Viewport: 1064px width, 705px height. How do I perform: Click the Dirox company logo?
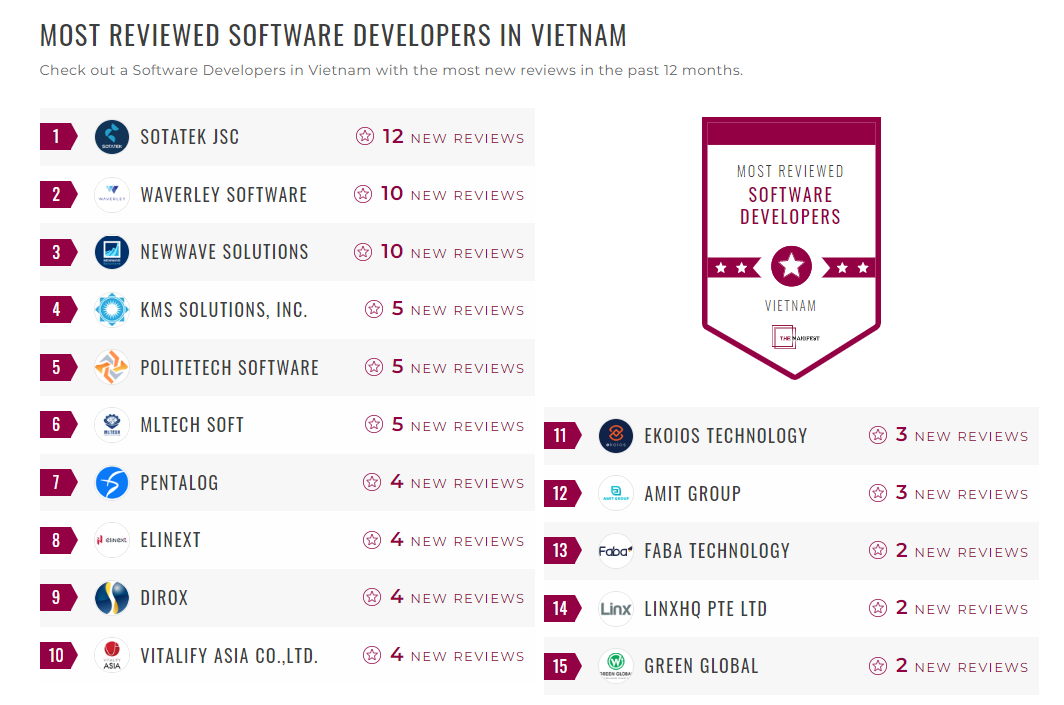point(111,598)
